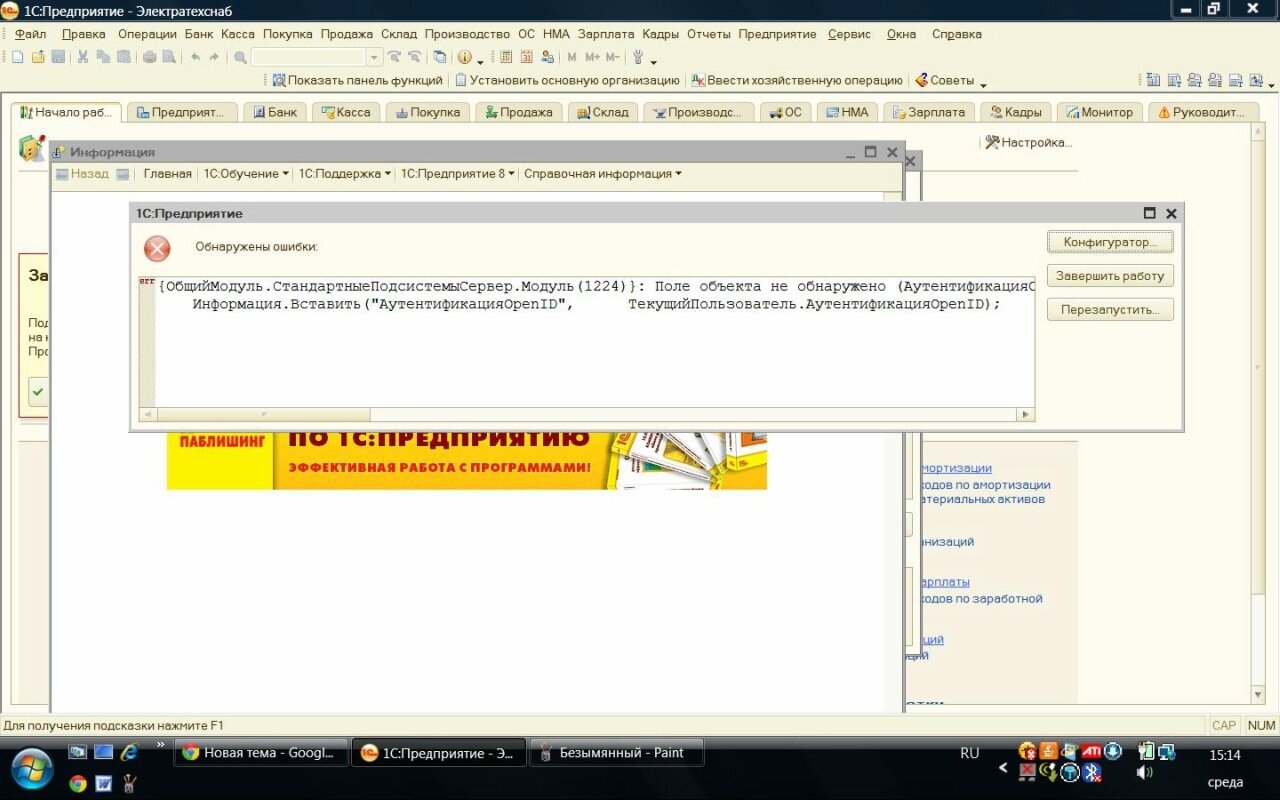This screenshot has height=800, width=1280.
Task: Click the Undo arrow icon
Action: click(x=195, y=57)
